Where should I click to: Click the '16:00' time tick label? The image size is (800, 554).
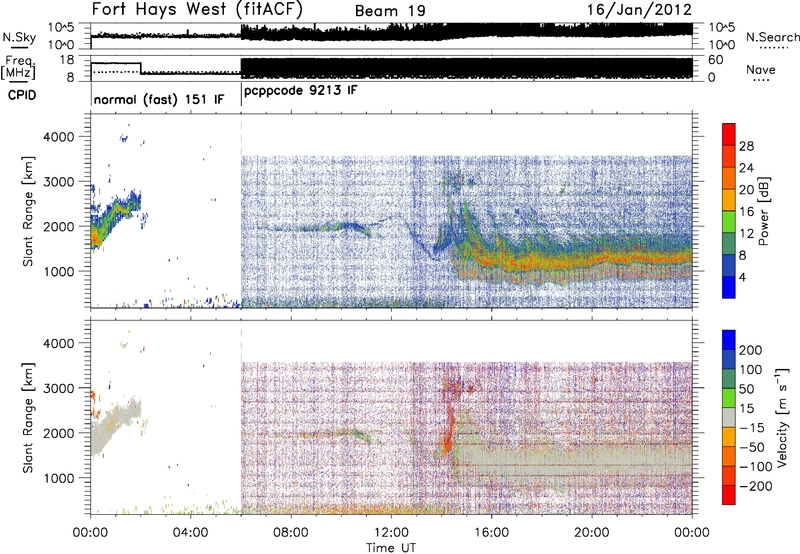(491, 533)
